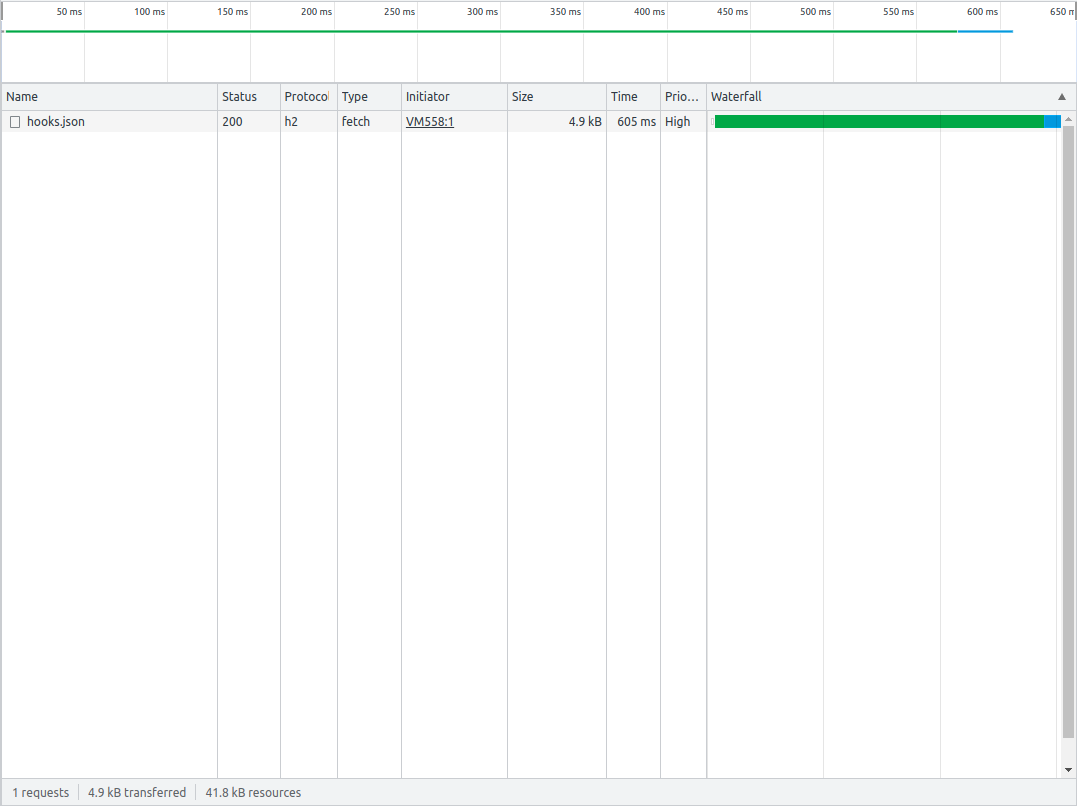
Task: Sort by Size column header
Action: (556, 97)
